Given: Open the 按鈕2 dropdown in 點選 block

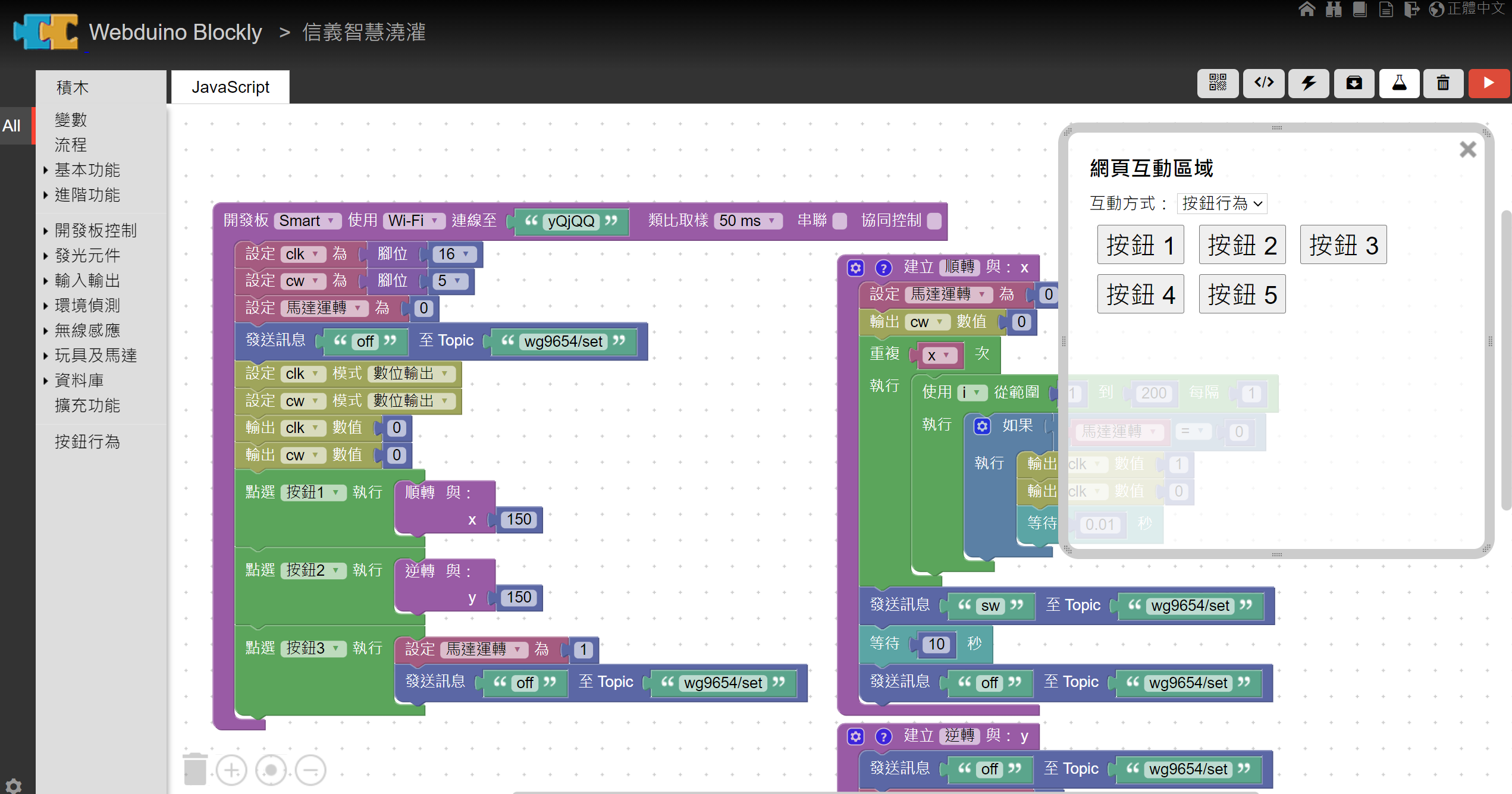Looking at the screenshot, I should pyautogui.click(x=313, y=570).
